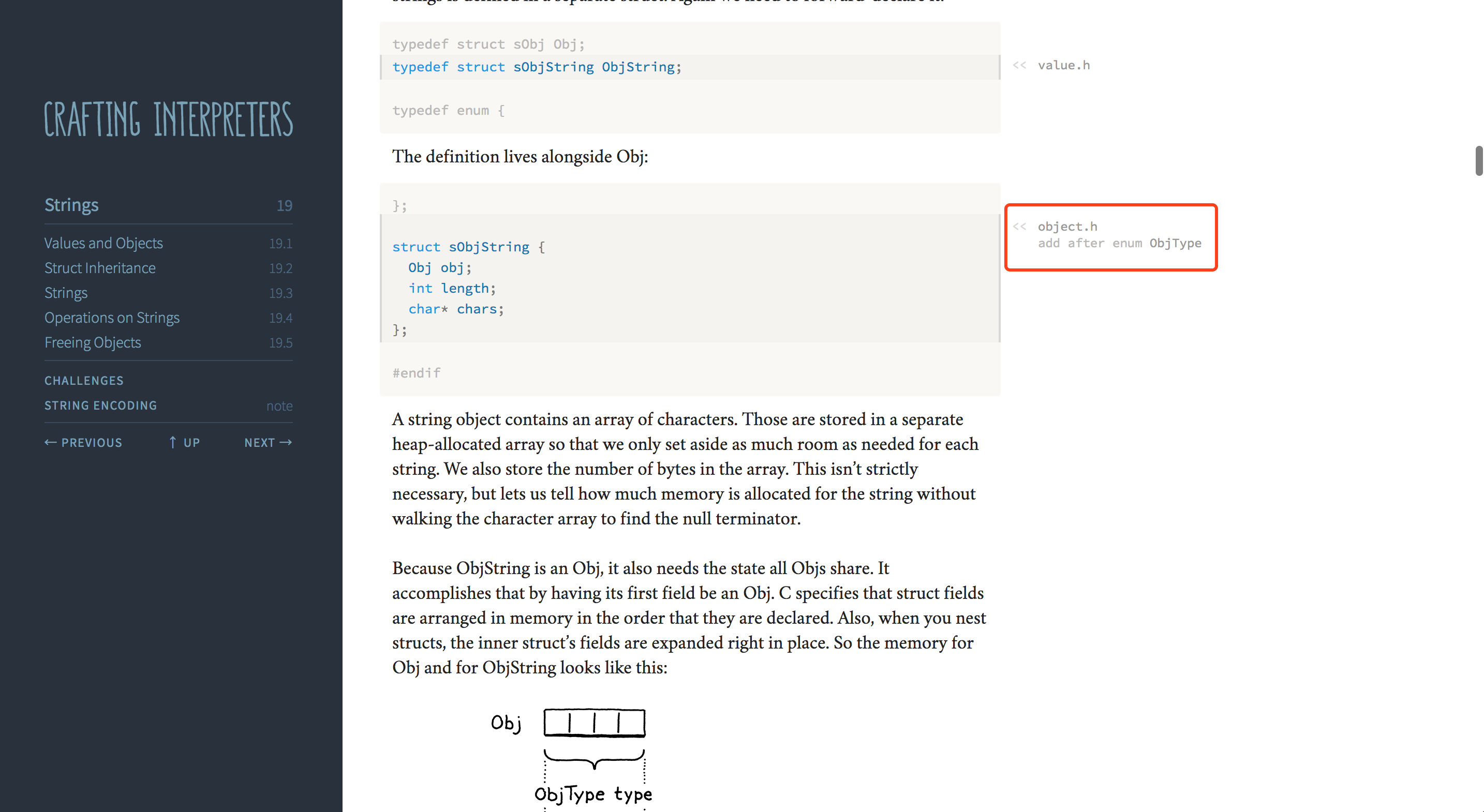This screenshot has height=812, width=1484.
Task: Click the object.h file label
Action: (x=1067, y=225)
